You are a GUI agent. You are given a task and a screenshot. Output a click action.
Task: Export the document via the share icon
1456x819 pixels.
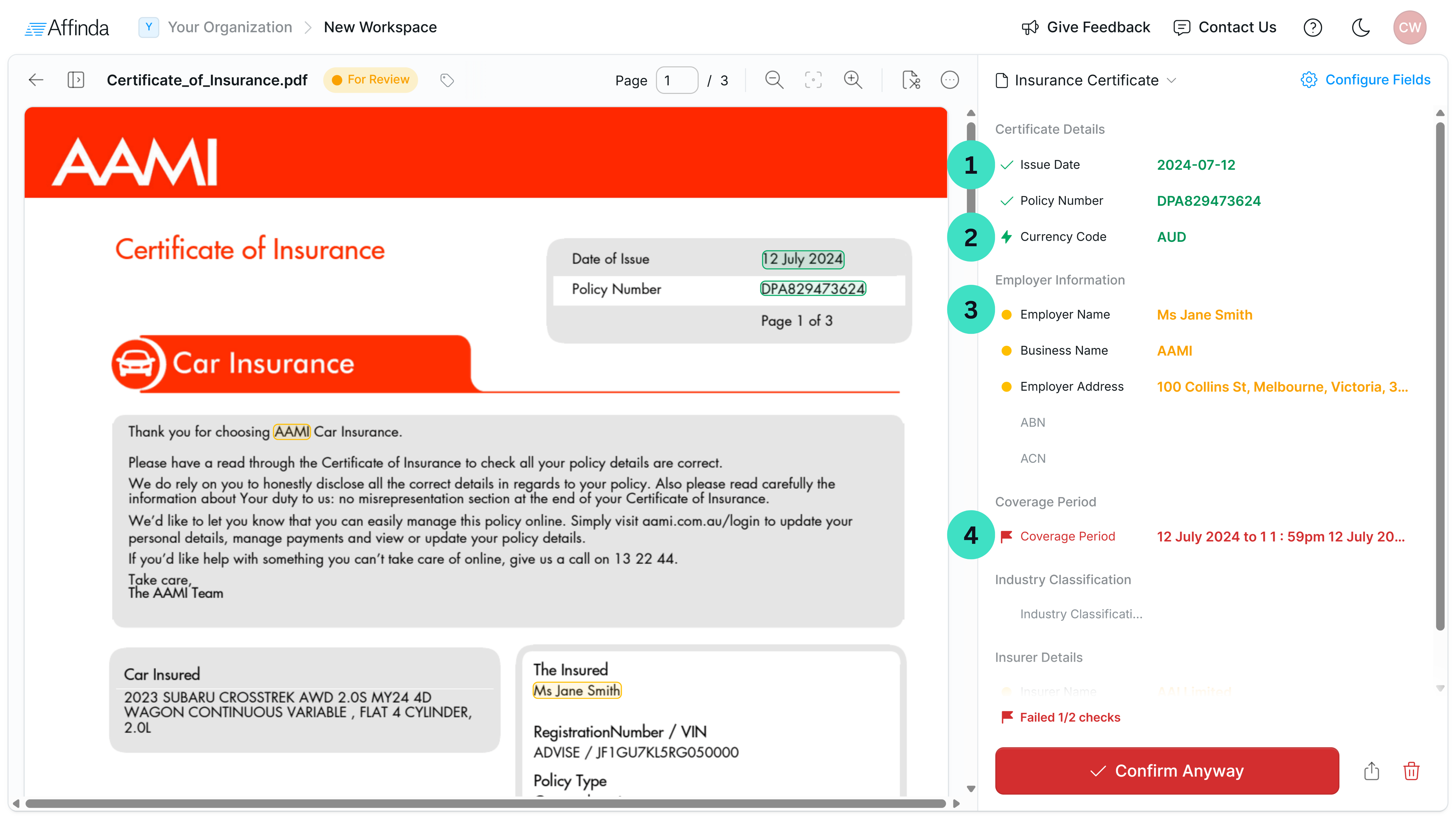point(1371,771)
